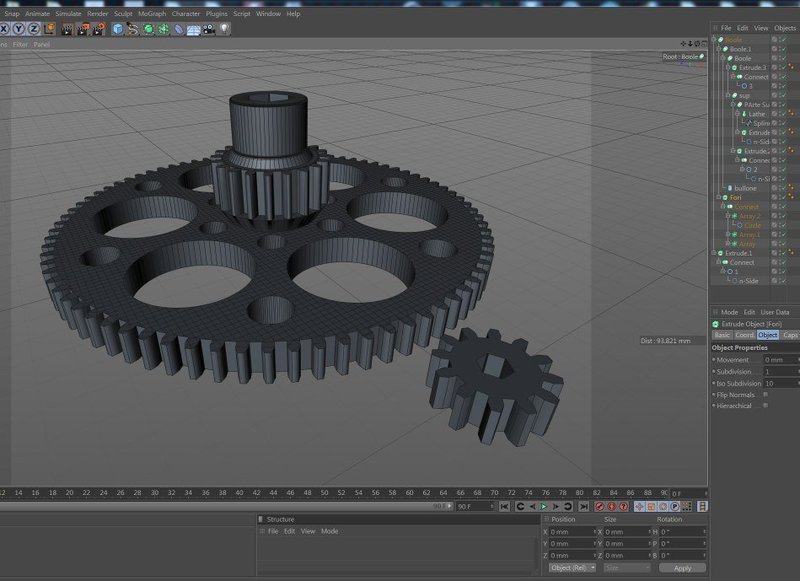Click the Iso Subdivision value field
800x581 pixels.
781,383
